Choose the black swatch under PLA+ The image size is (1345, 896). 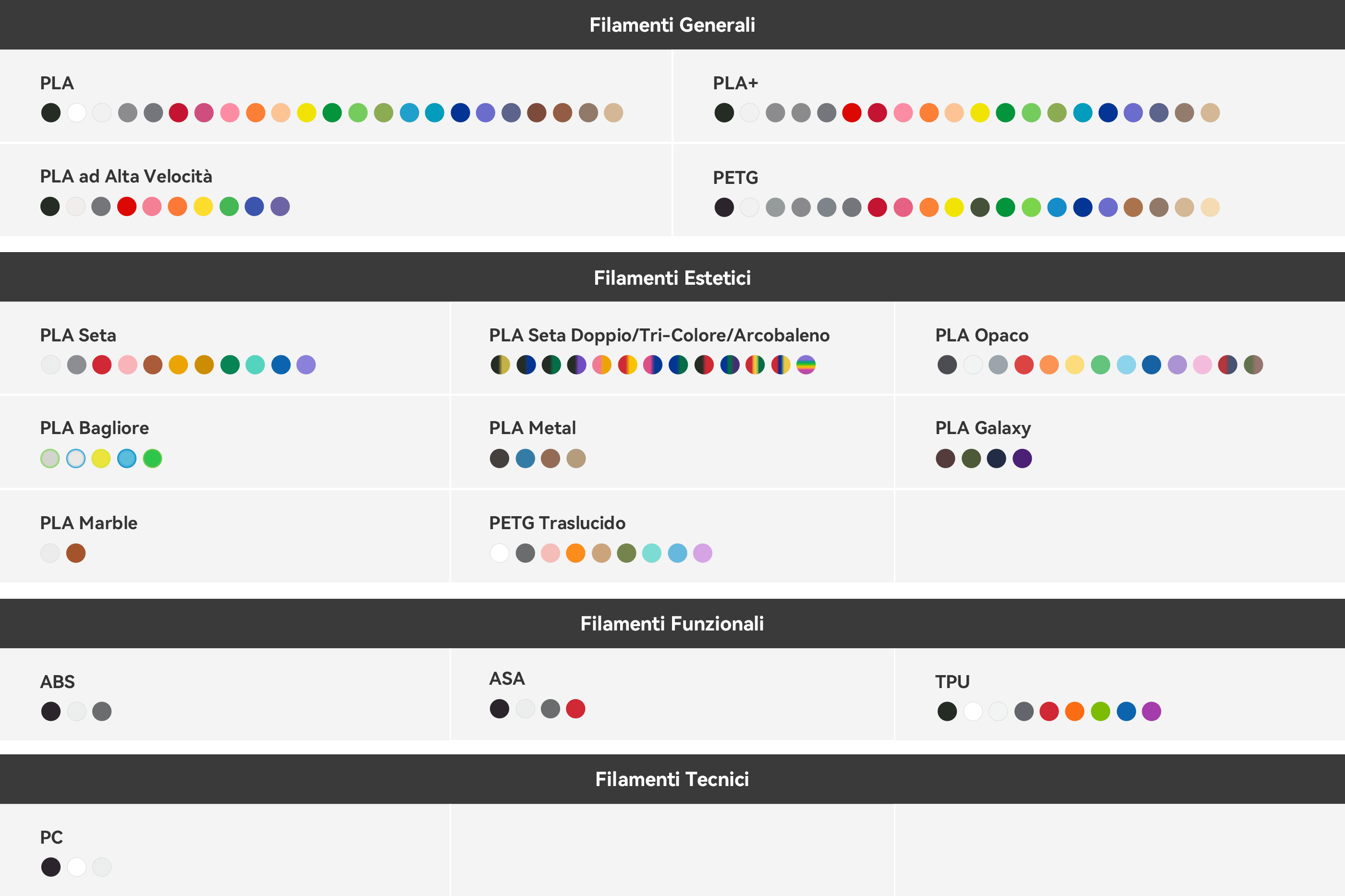[724, 112]
